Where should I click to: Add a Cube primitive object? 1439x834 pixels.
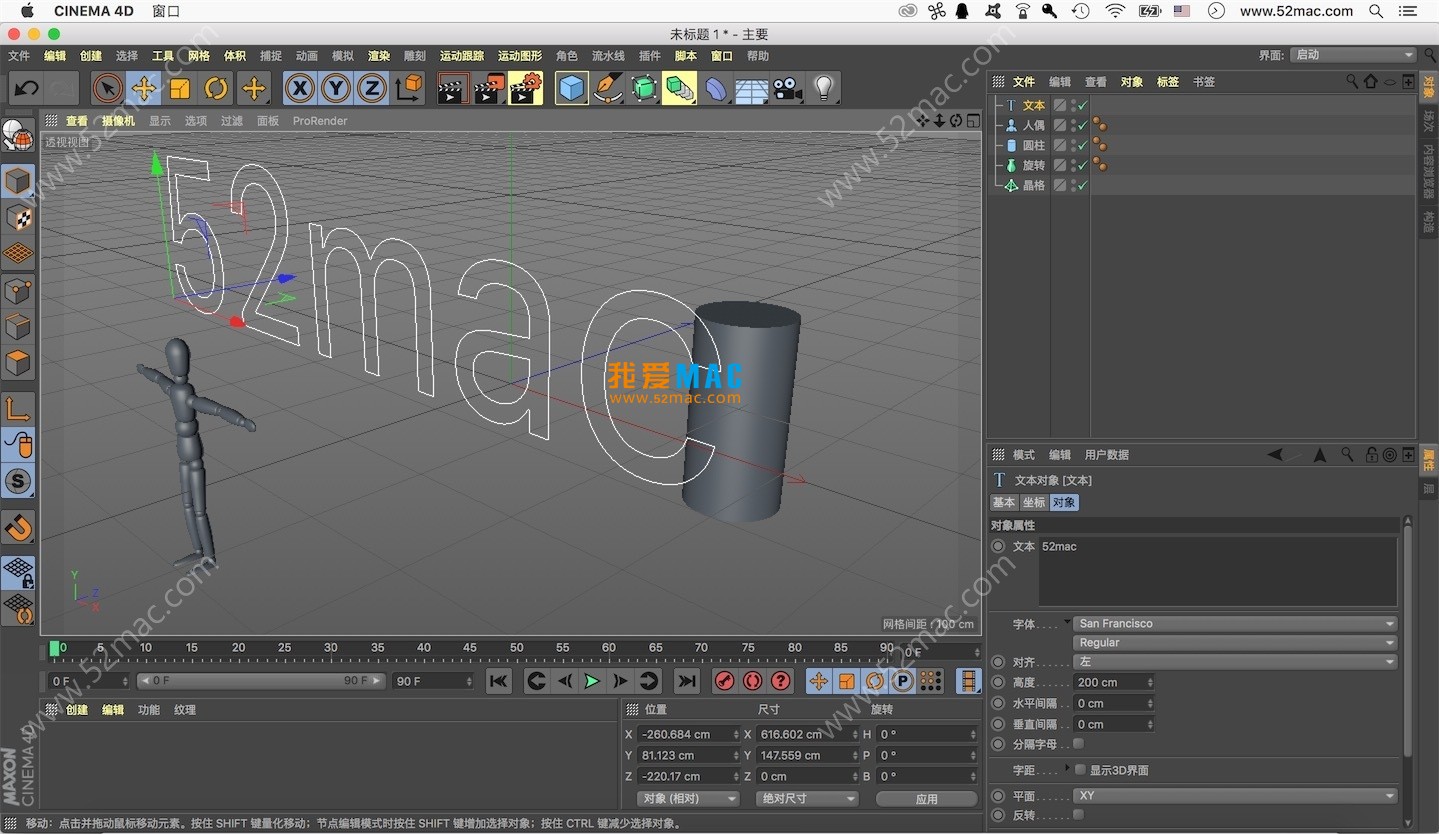point(571,88)
